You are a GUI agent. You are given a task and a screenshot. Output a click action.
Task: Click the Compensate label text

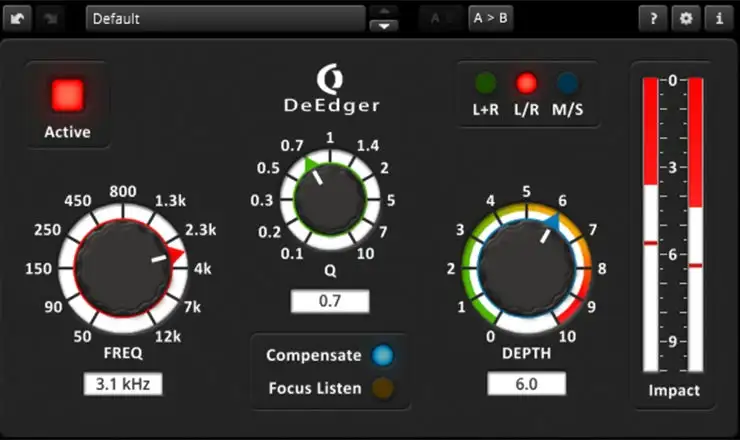[313, 355]
